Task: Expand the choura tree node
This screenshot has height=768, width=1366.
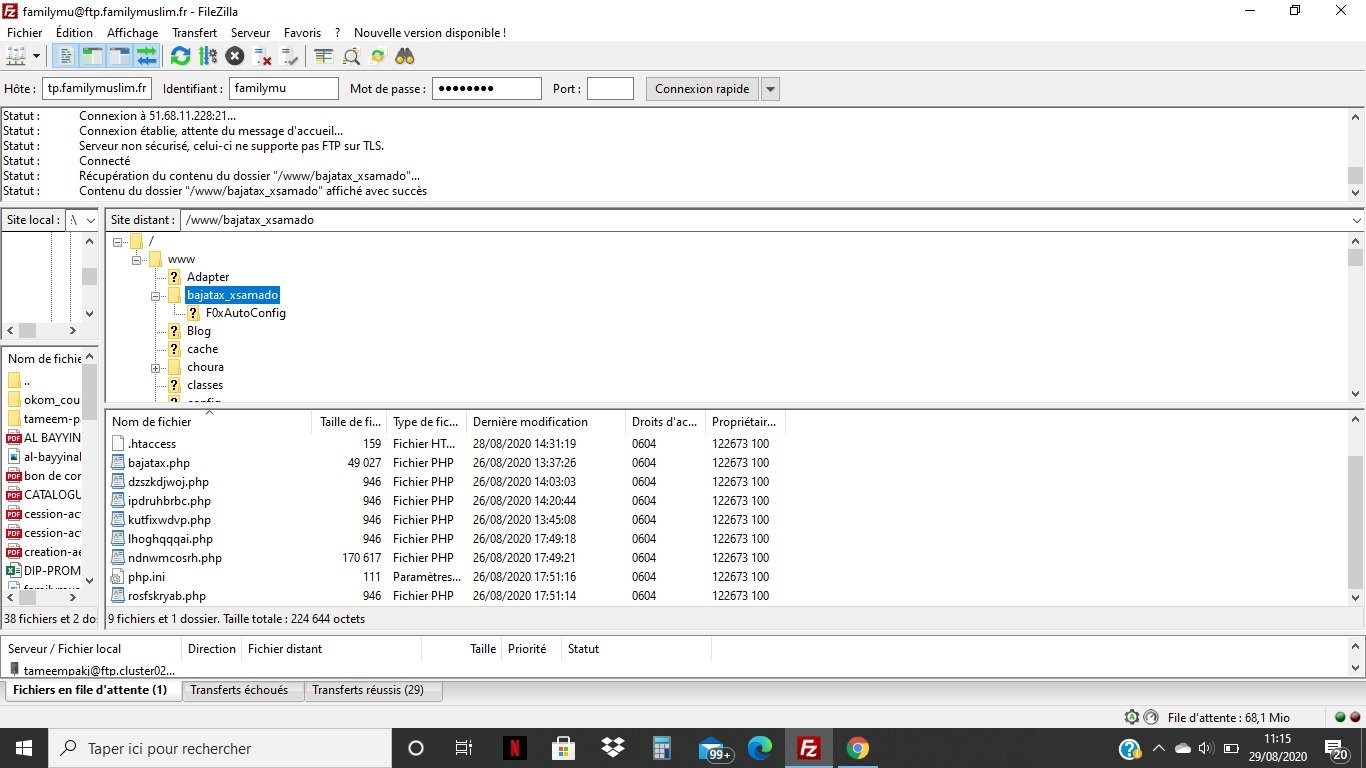Action: click(156, 367)
